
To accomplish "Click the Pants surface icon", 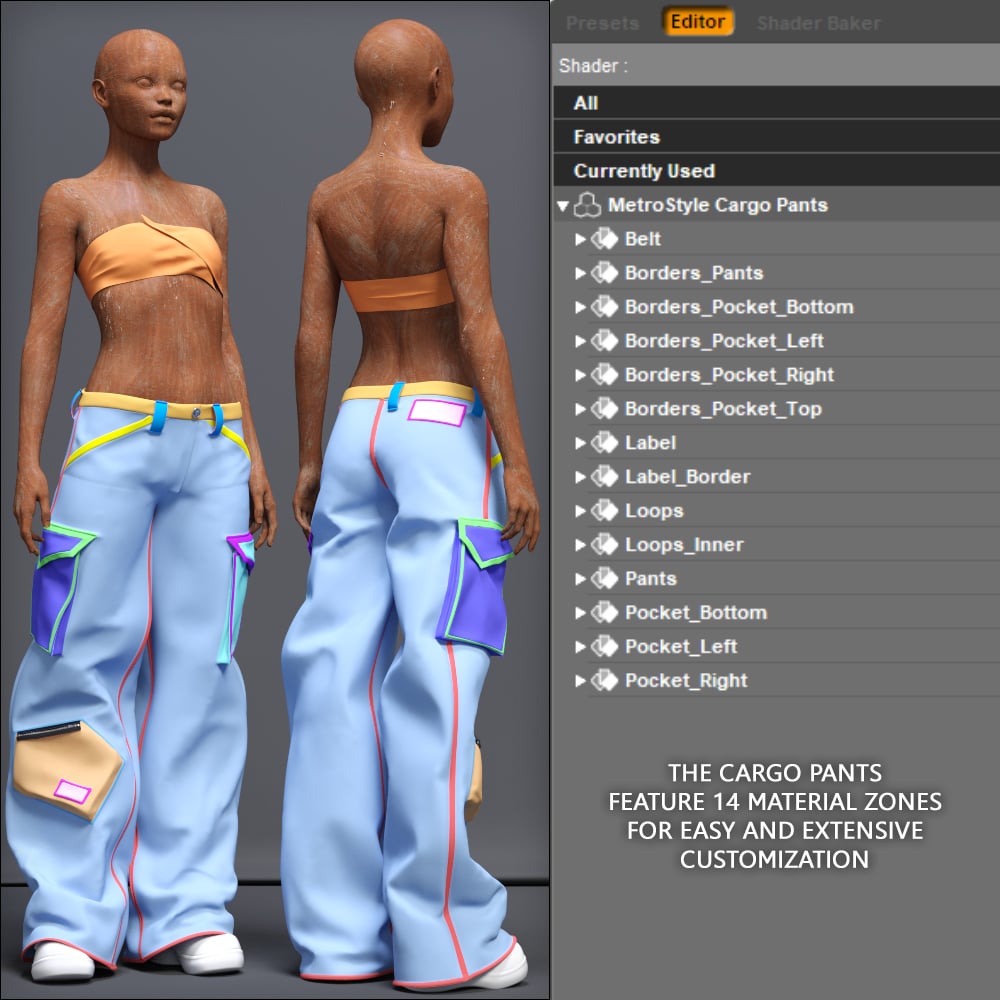I will (x=605, y=578).
